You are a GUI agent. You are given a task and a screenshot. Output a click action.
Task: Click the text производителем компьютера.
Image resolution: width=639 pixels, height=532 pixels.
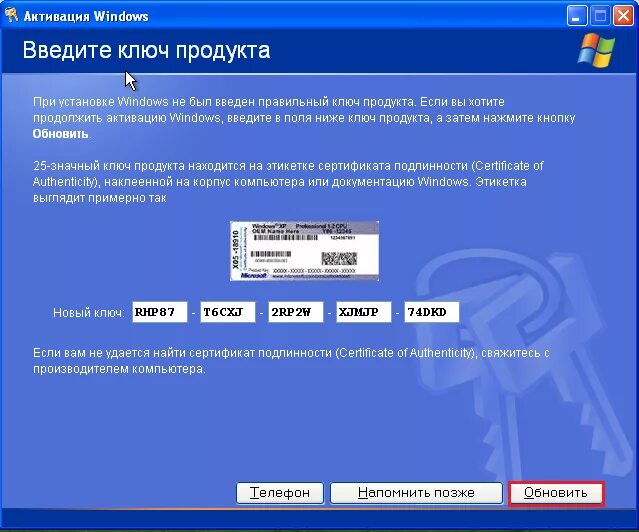pyautogui.click(x=119, y=369)
